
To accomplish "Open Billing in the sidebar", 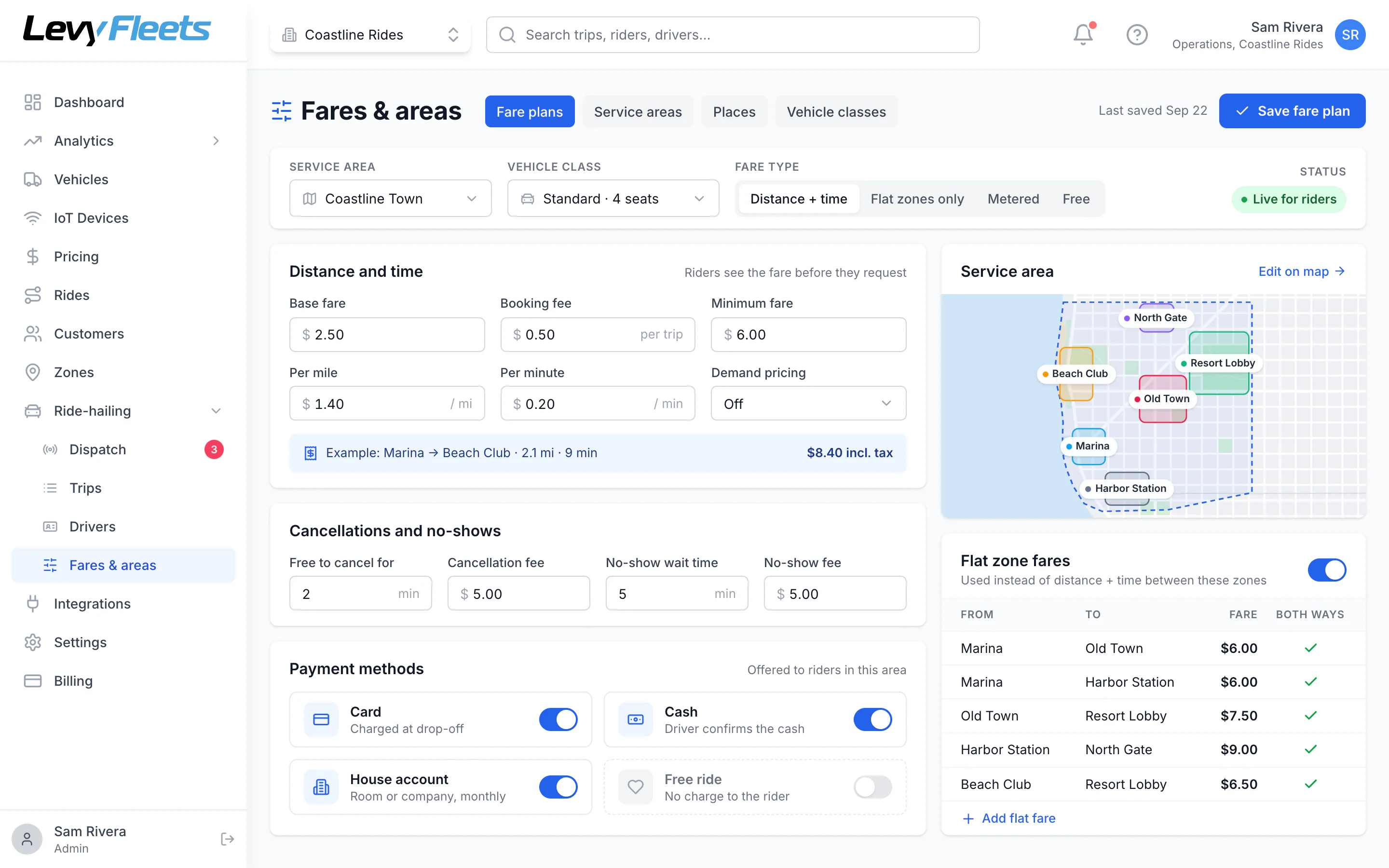I will click(x=123, y=680).
